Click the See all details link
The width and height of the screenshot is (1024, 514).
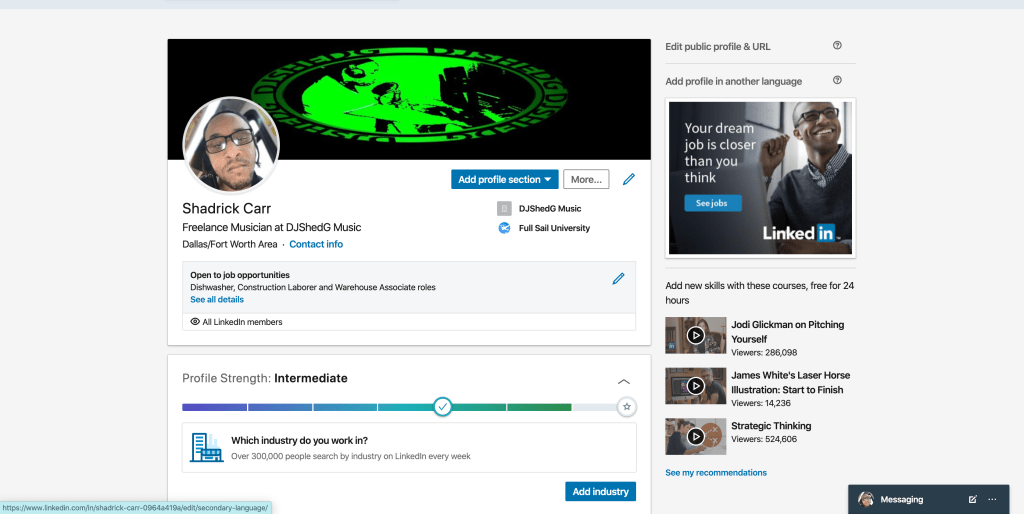tap(217, 299)
